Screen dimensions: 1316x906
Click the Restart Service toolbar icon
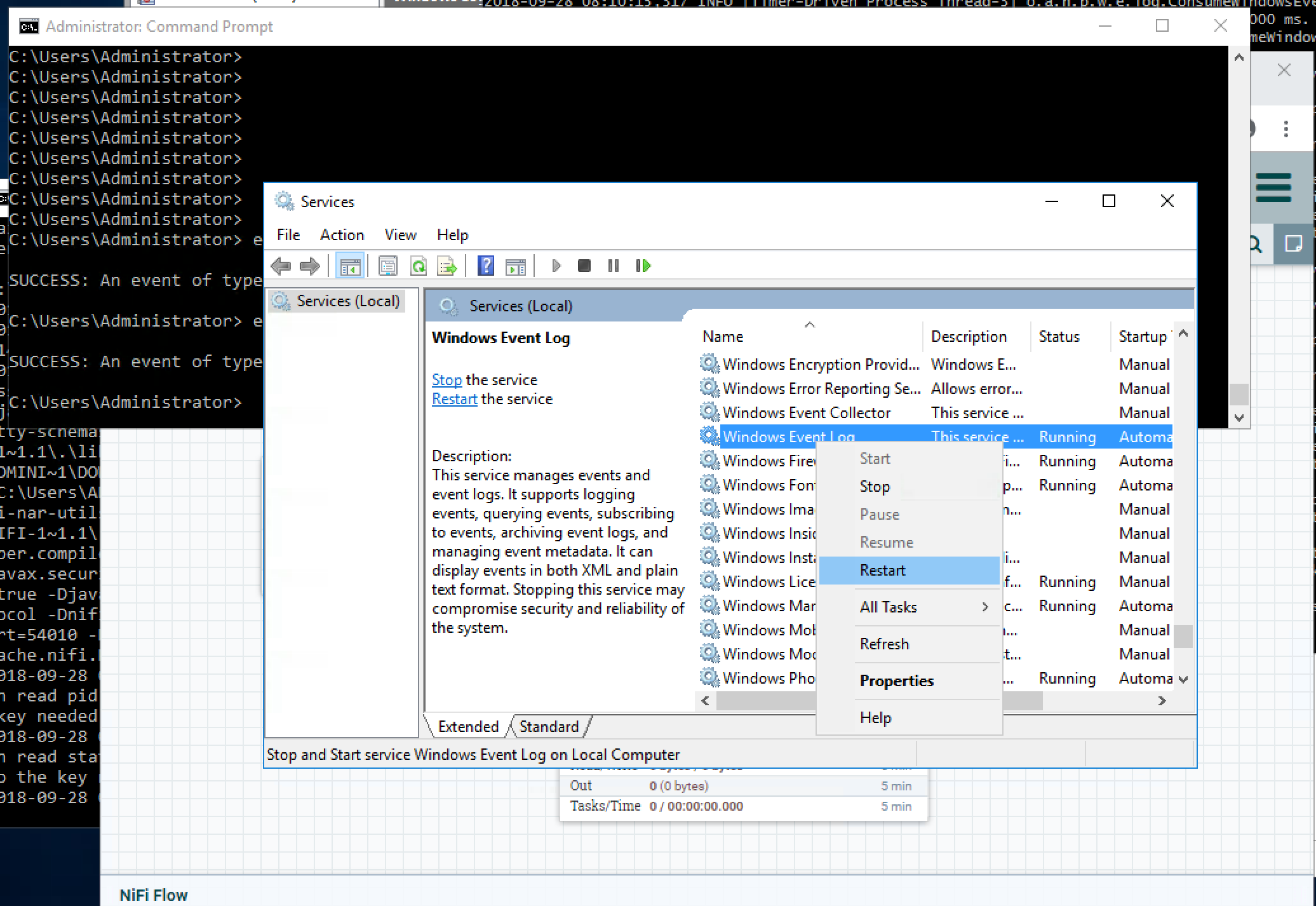click(x=643, y=266)
